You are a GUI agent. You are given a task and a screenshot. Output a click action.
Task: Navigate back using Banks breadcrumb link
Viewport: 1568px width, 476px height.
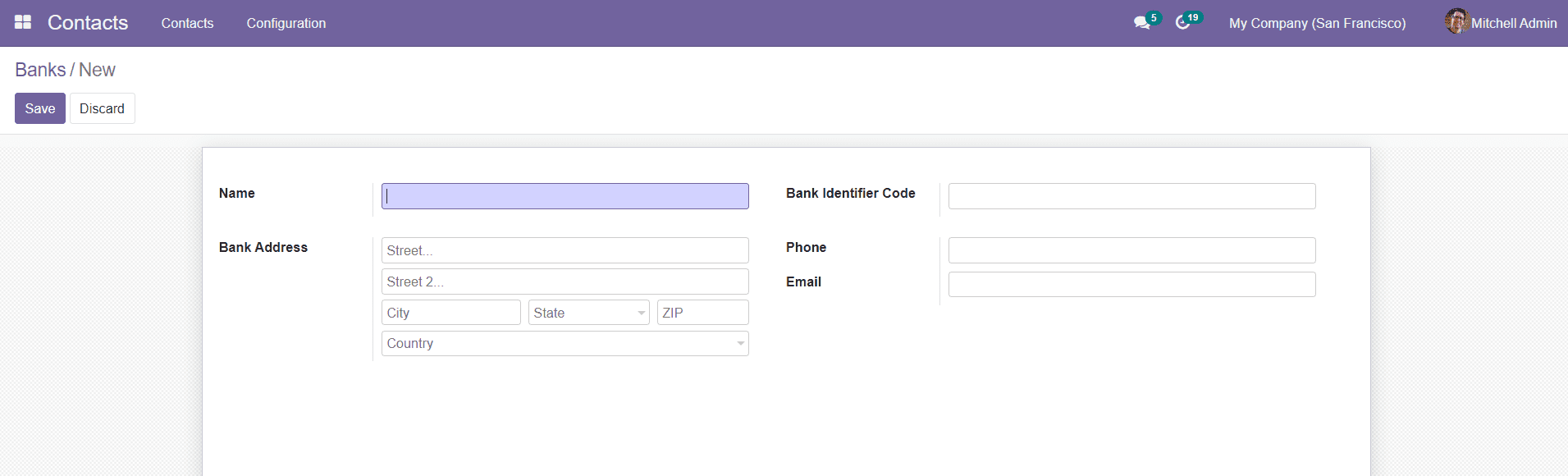pyautogui.click(x=39, y=70)
